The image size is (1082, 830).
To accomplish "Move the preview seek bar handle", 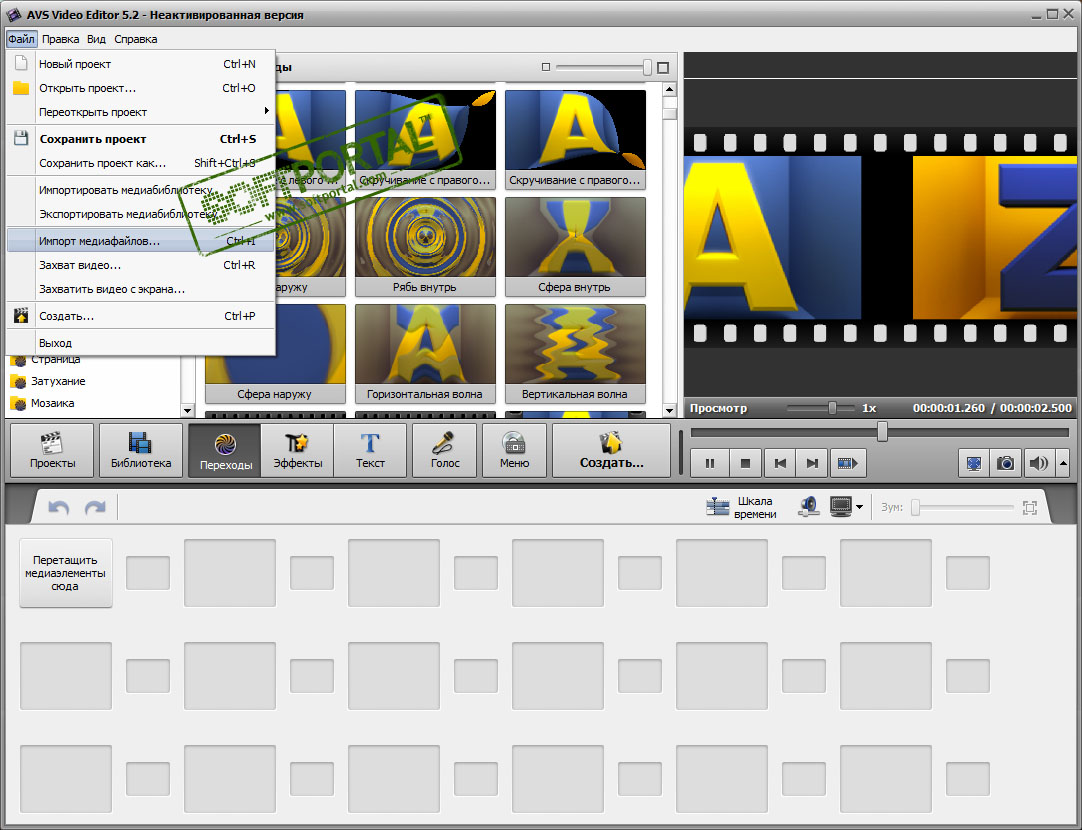I will click(882, 432).
